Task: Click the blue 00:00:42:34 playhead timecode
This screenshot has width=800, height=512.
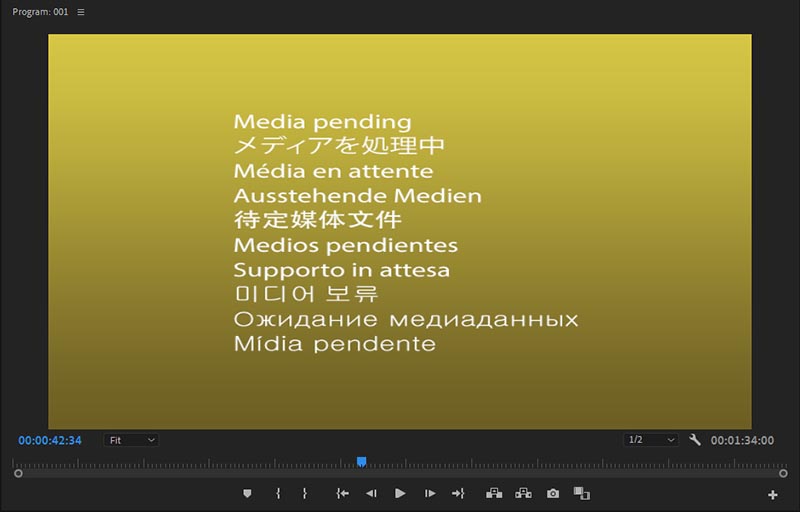Action: (x=50, y=440)
